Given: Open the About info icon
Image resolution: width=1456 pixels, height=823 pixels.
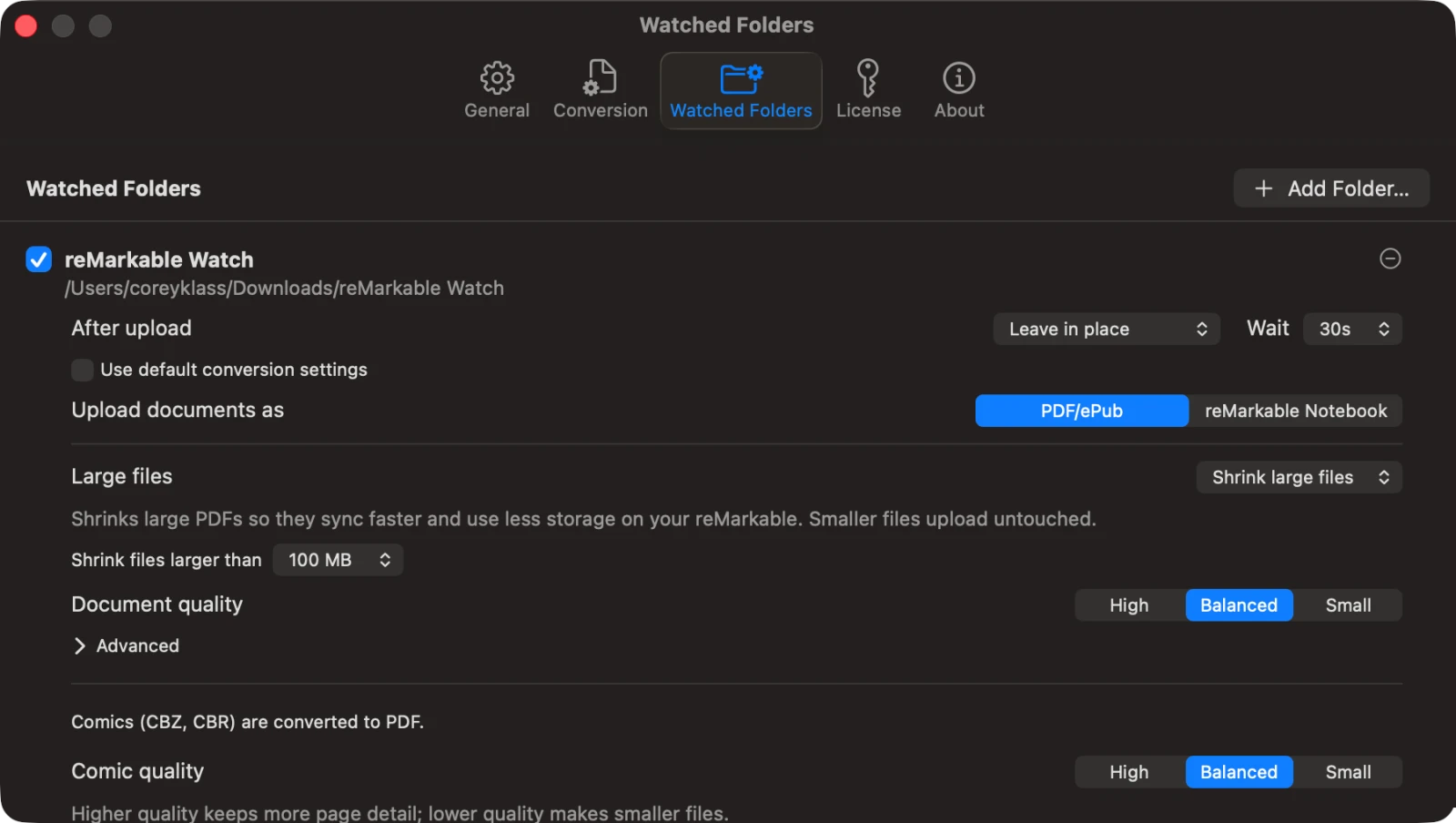Looking at the screenshot, I should pyautogui.click(x=959, y=78).
